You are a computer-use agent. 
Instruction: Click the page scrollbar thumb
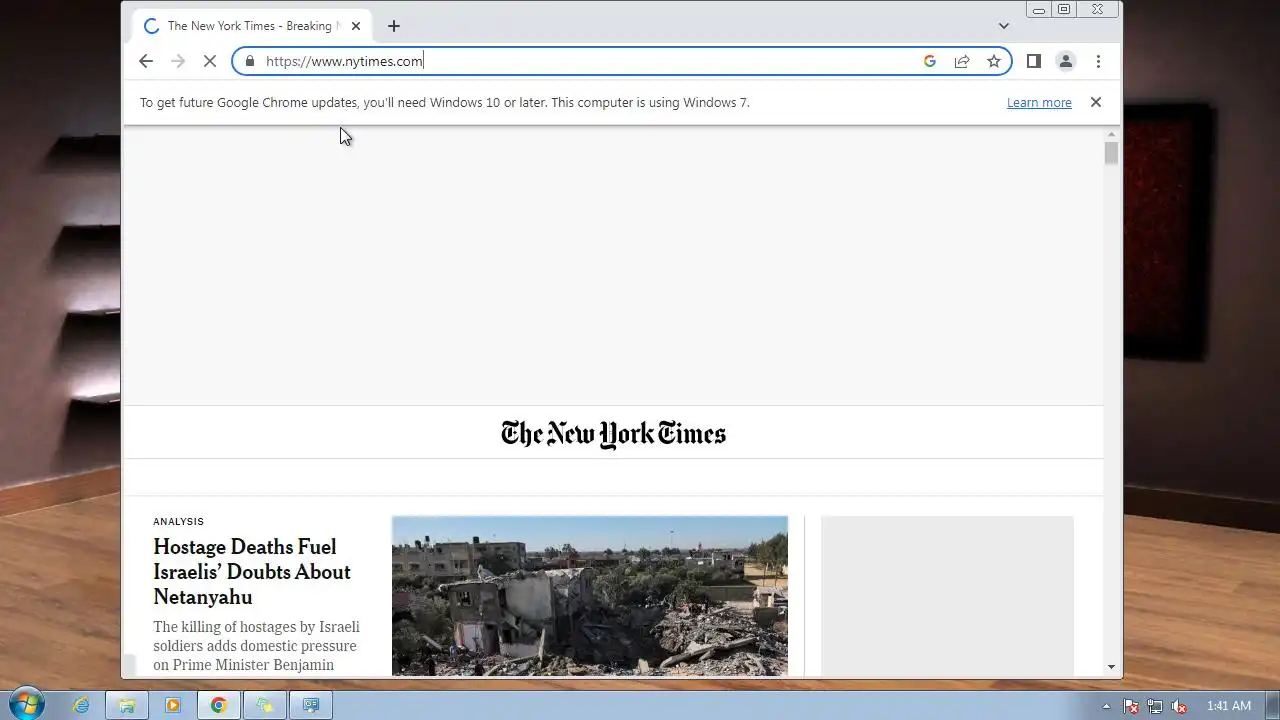point(1111,153)
